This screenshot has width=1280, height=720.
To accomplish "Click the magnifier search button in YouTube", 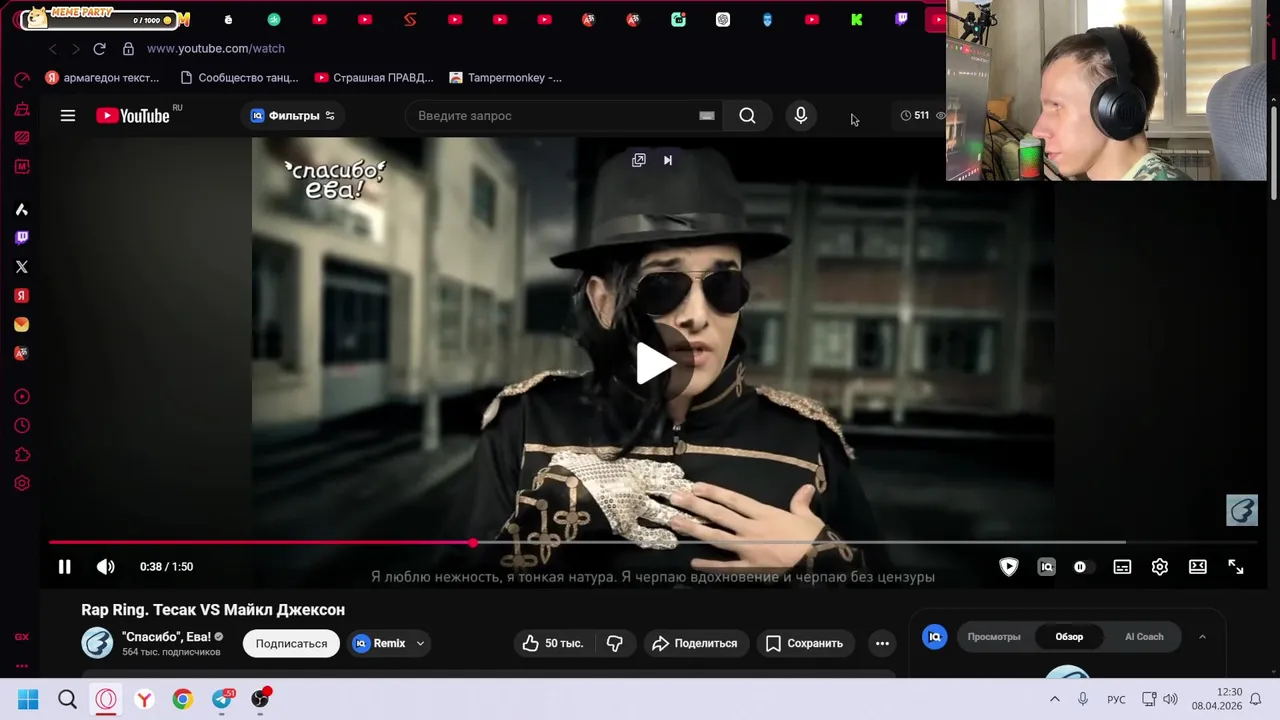I will tap(747, 116).
